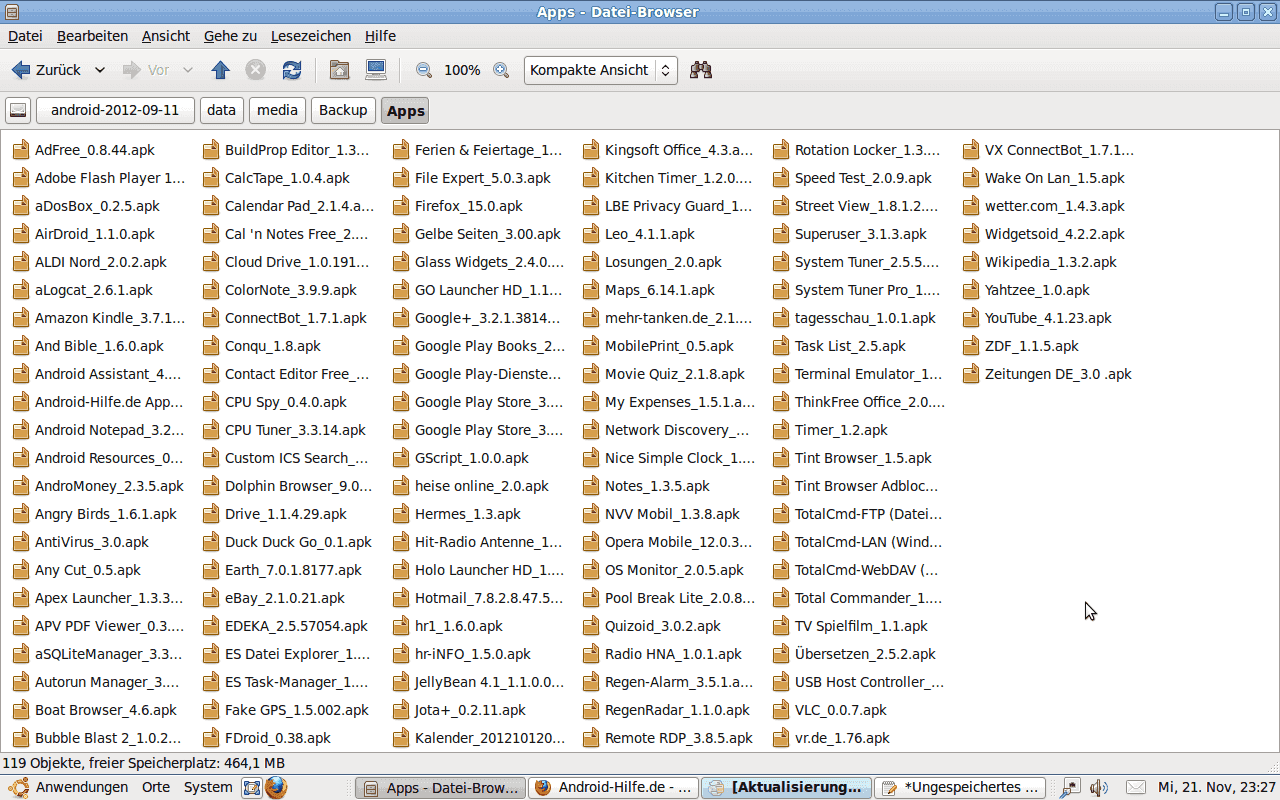Select the Apps path button
This screenshot has width=1280, height=800.
(x=405, y=110)
